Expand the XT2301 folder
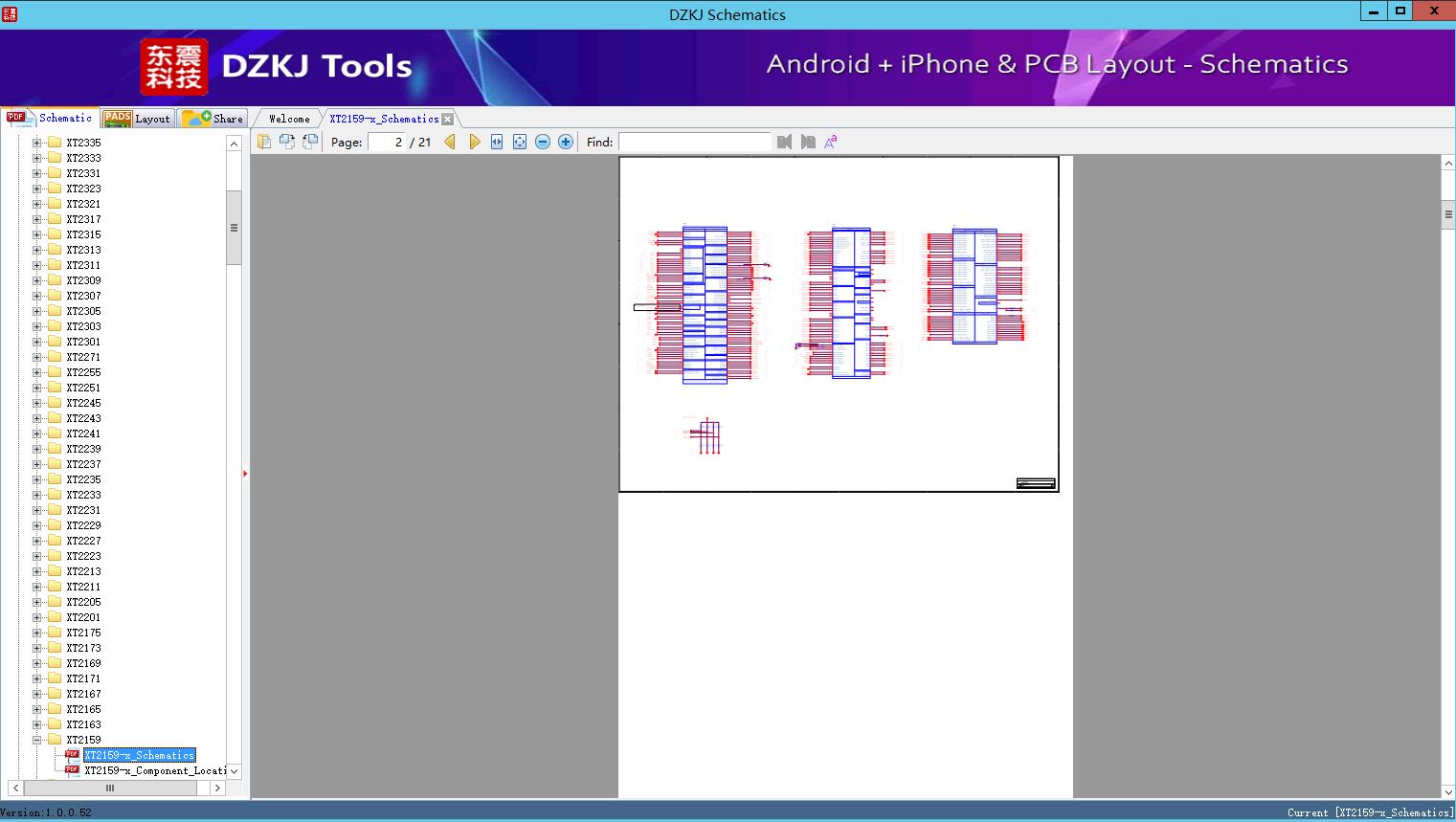 tap(37, 342)
